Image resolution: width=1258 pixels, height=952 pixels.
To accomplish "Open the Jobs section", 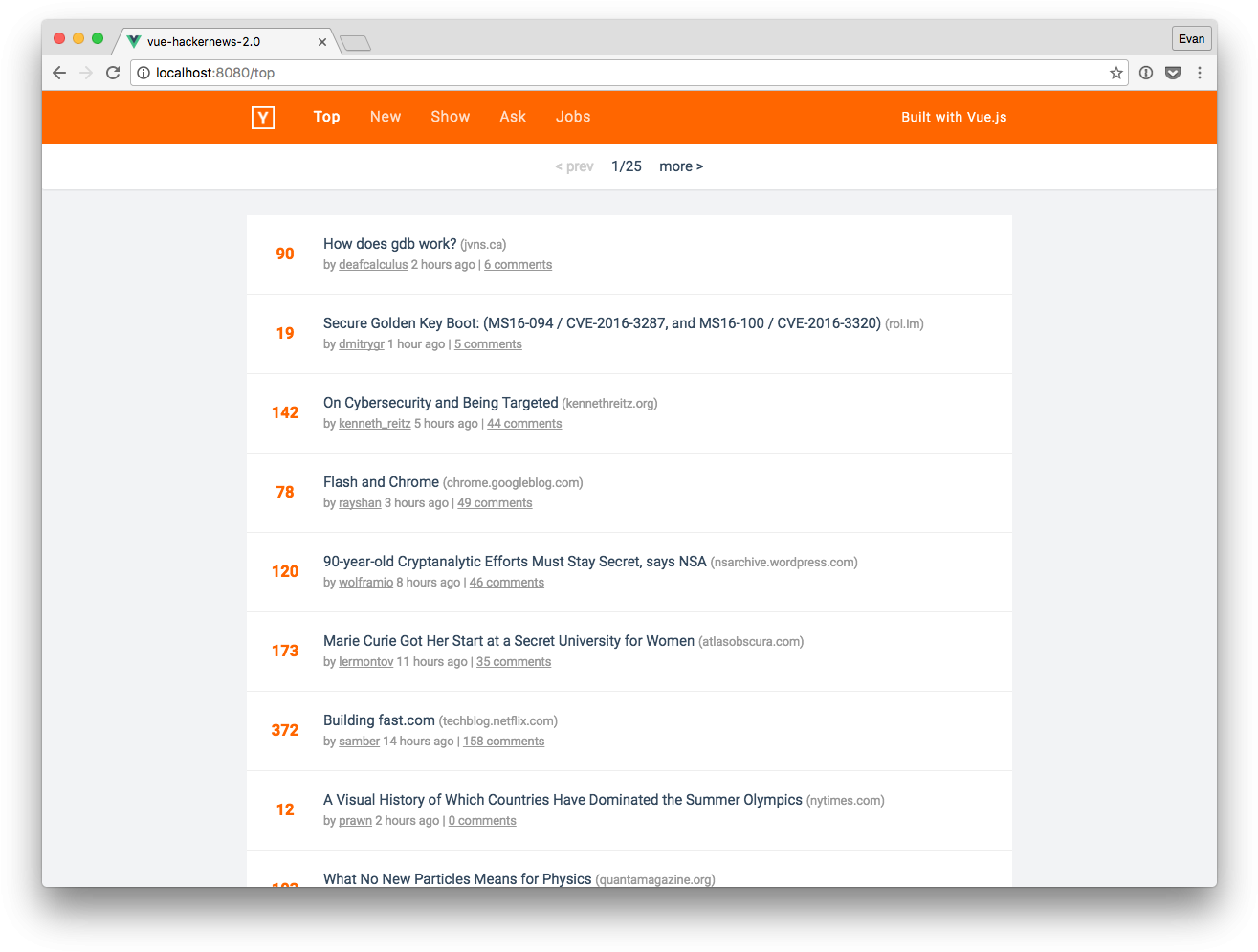I will tap(573, 117).
